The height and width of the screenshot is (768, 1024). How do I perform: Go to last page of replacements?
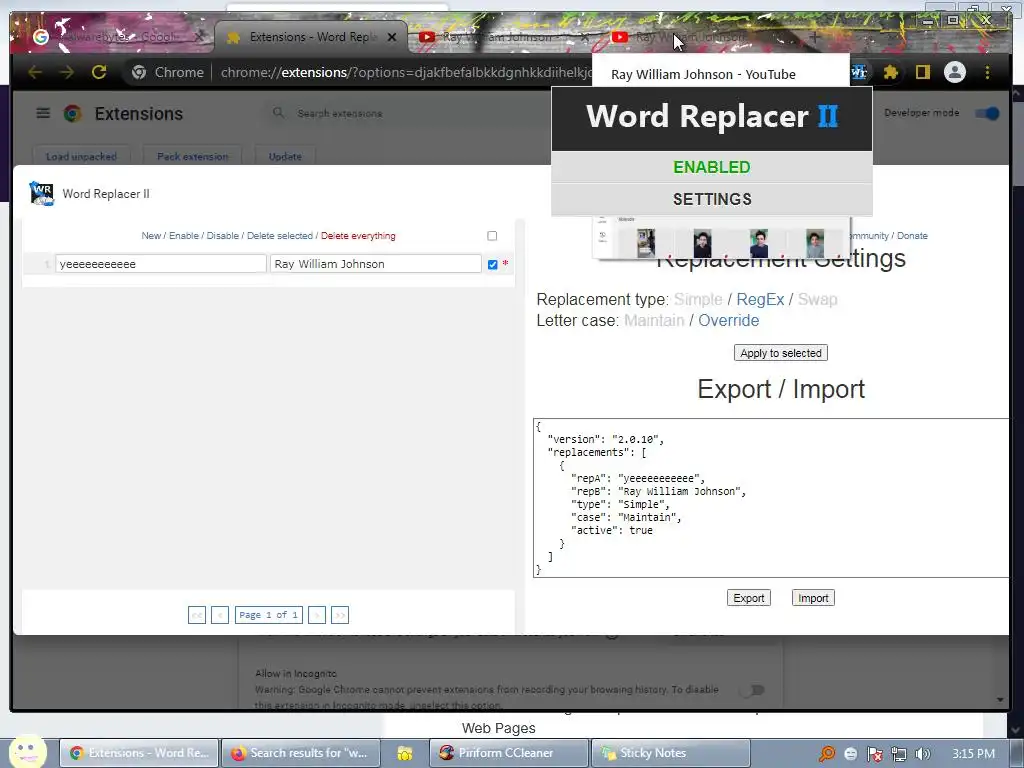340,615
